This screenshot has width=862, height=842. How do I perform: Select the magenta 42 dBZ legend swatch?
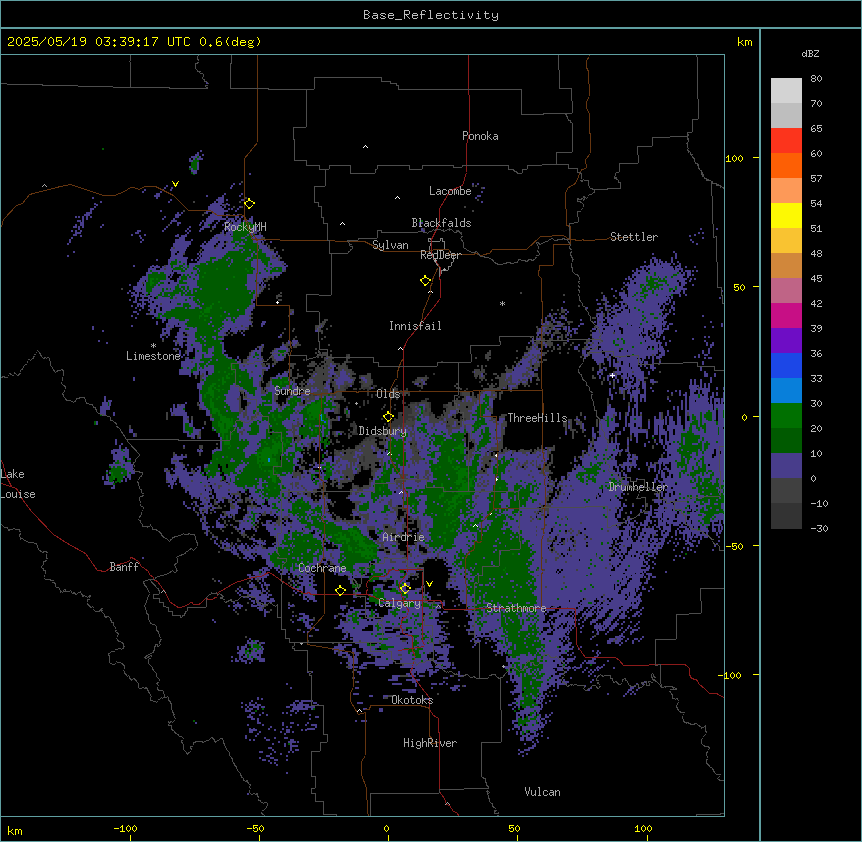786,315
